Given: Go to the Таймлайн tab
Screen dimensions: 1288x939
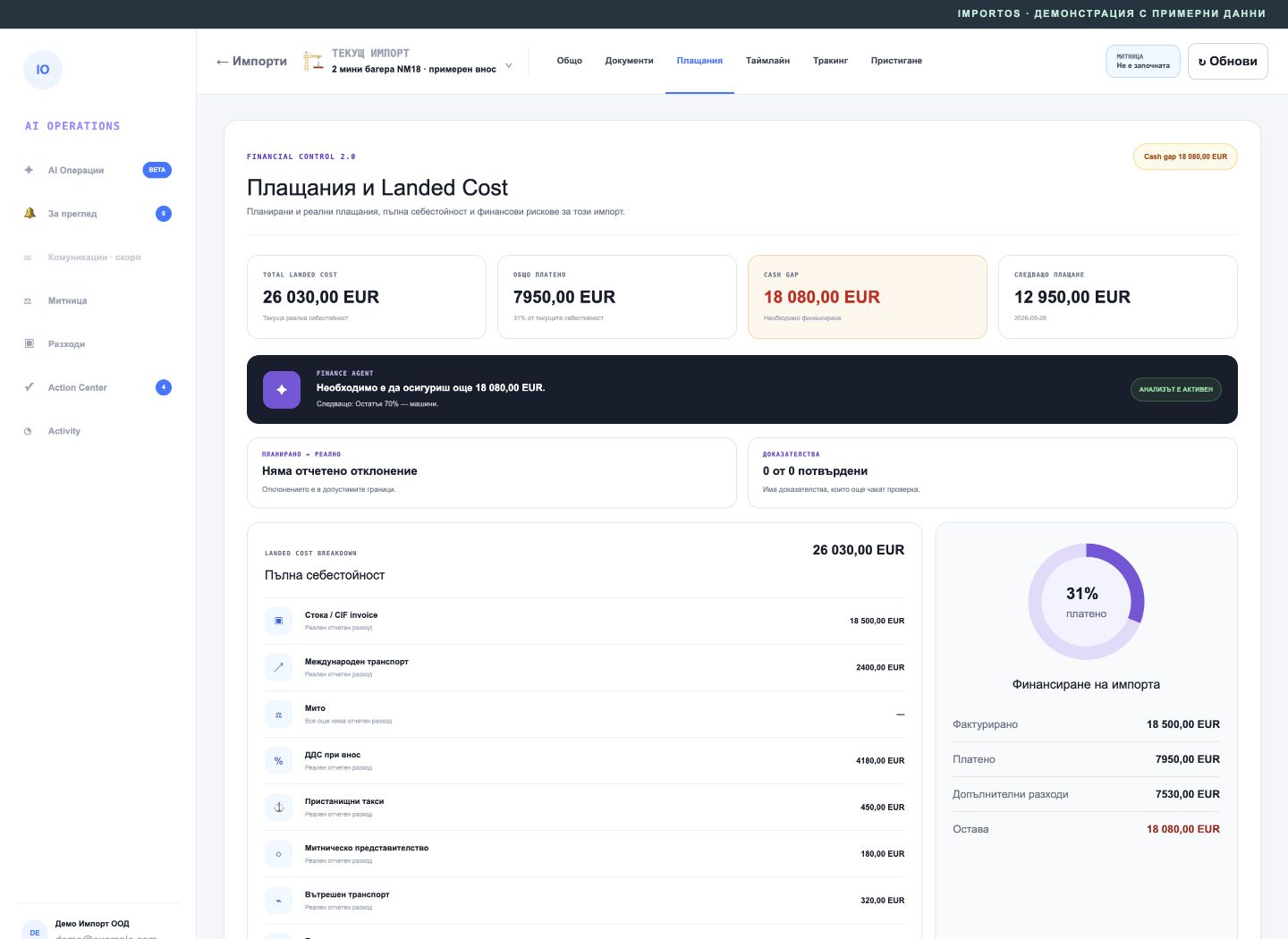Looking at the screenshot, I should (767, 61).
